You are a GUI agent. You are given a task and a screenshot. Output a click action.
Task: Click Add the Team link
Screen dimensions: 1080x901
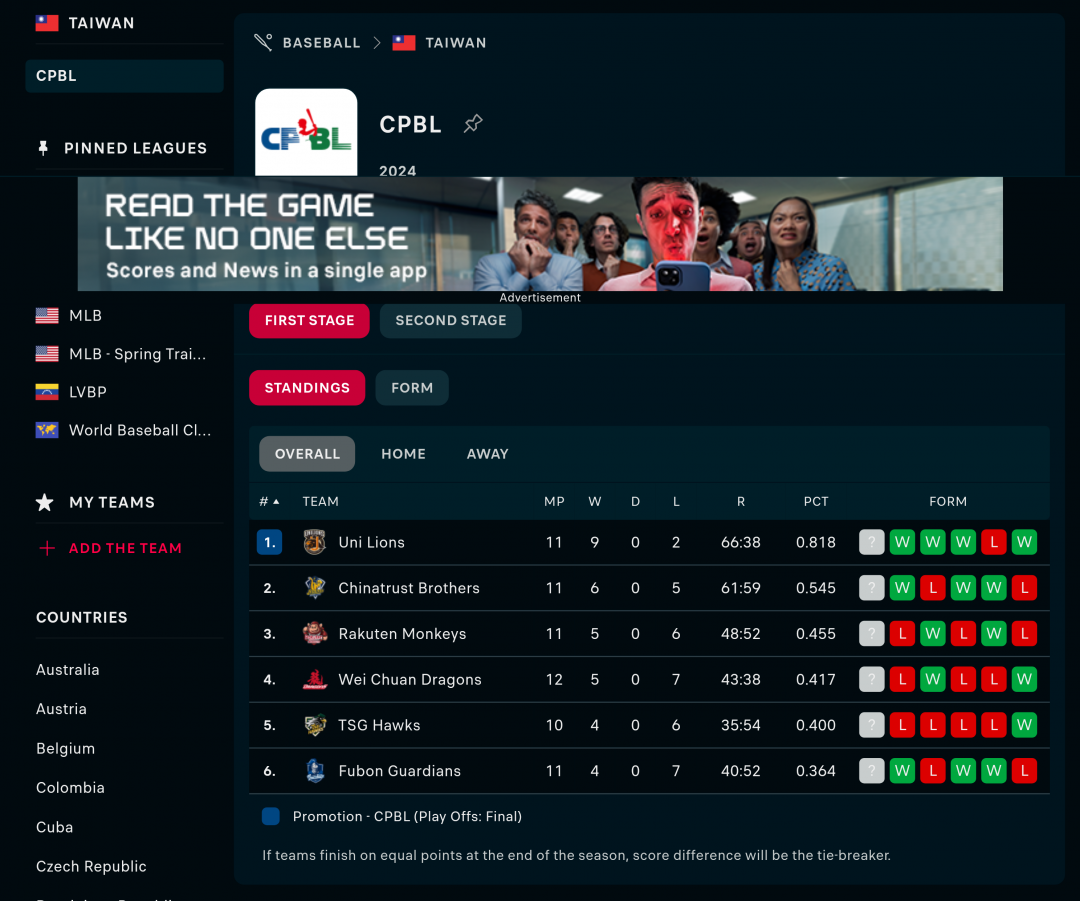pyautogui.click(x=125, y=548)
